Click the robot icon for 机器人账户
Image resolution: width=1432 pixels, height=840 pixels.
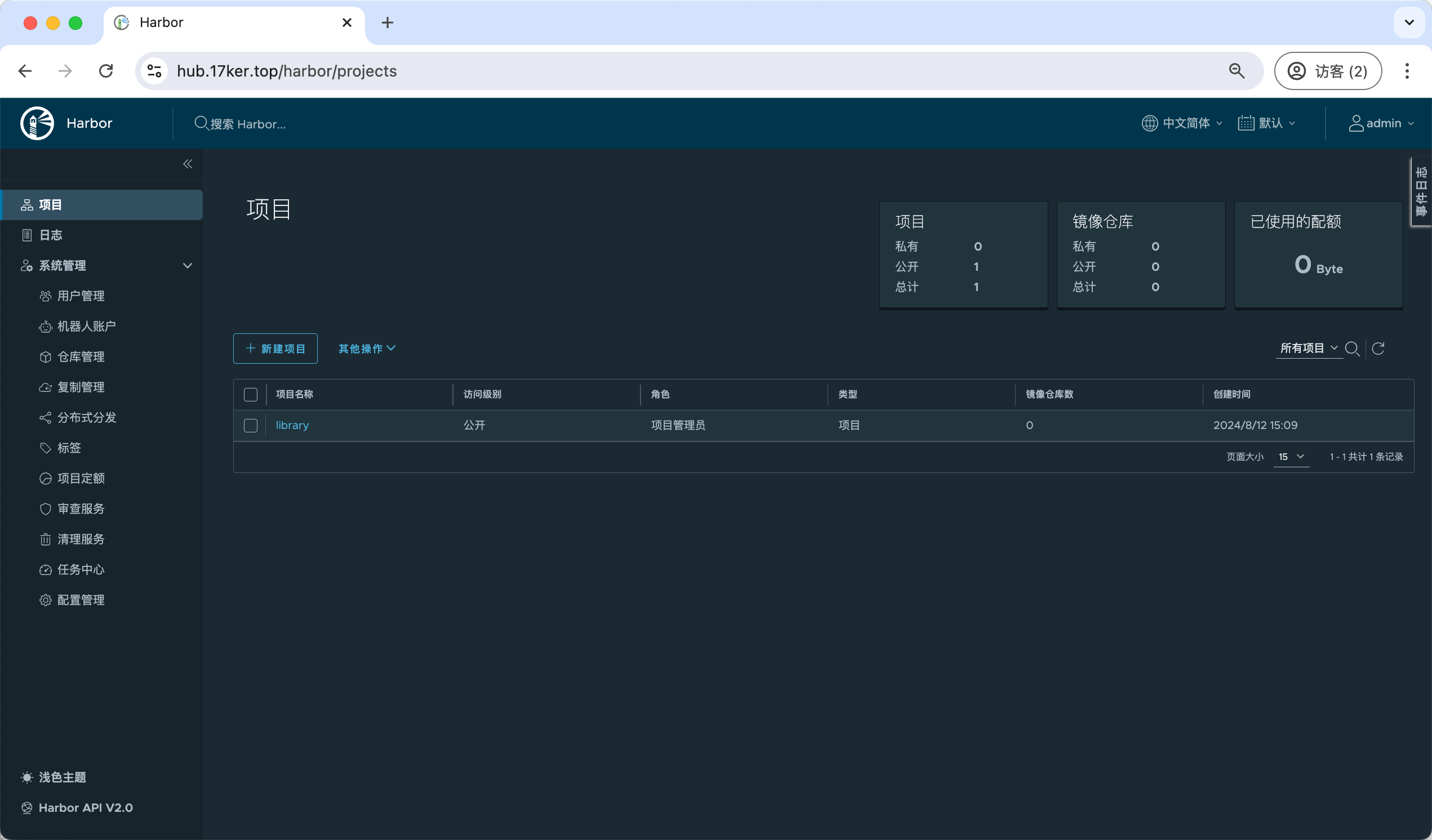[46, 327]
